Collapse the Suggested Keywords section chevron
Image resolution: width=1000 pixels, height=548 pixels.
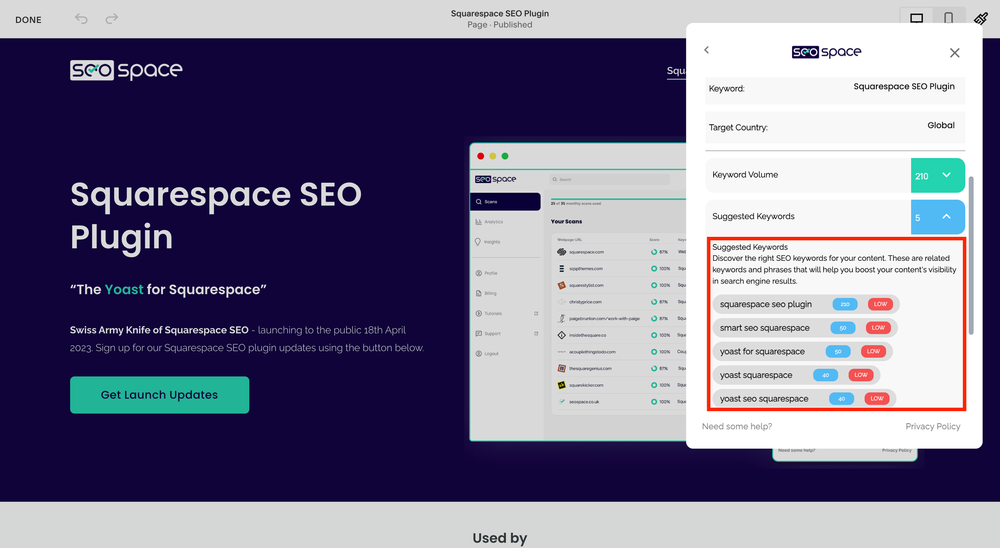pyautogui.click(x=946, y=217)
